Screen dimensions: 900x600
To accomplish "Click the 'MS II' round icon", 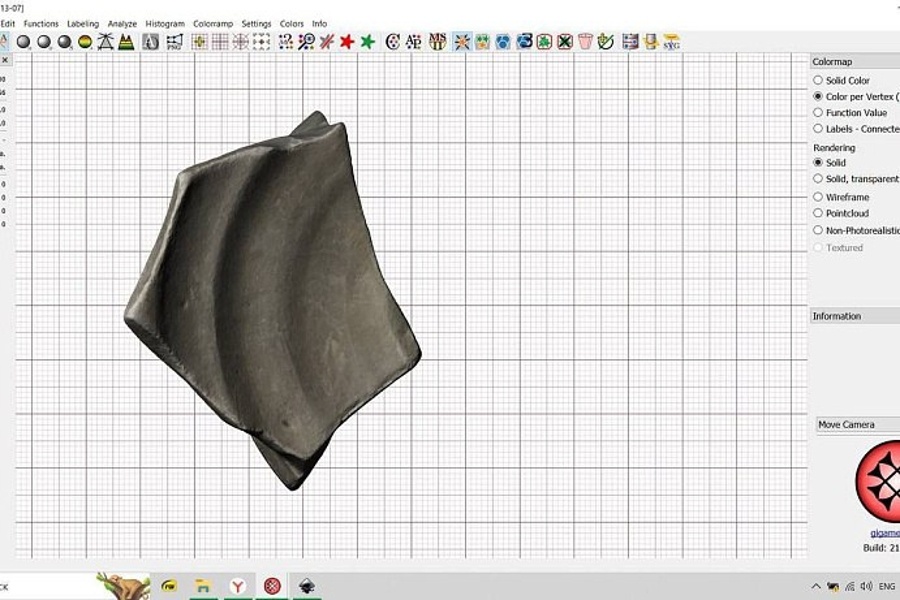I will click(437, 42).
